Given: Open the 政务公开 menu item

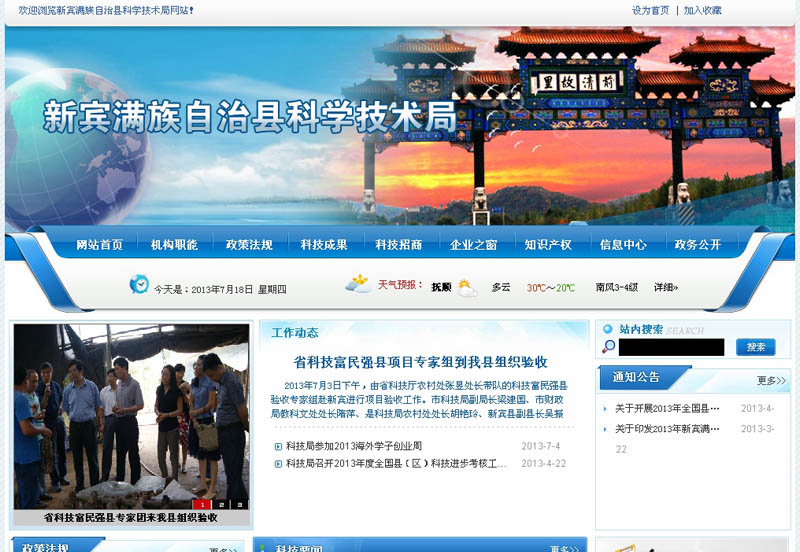Looking at the screenshot, I should pyautogui.click(x=698, y=245).
